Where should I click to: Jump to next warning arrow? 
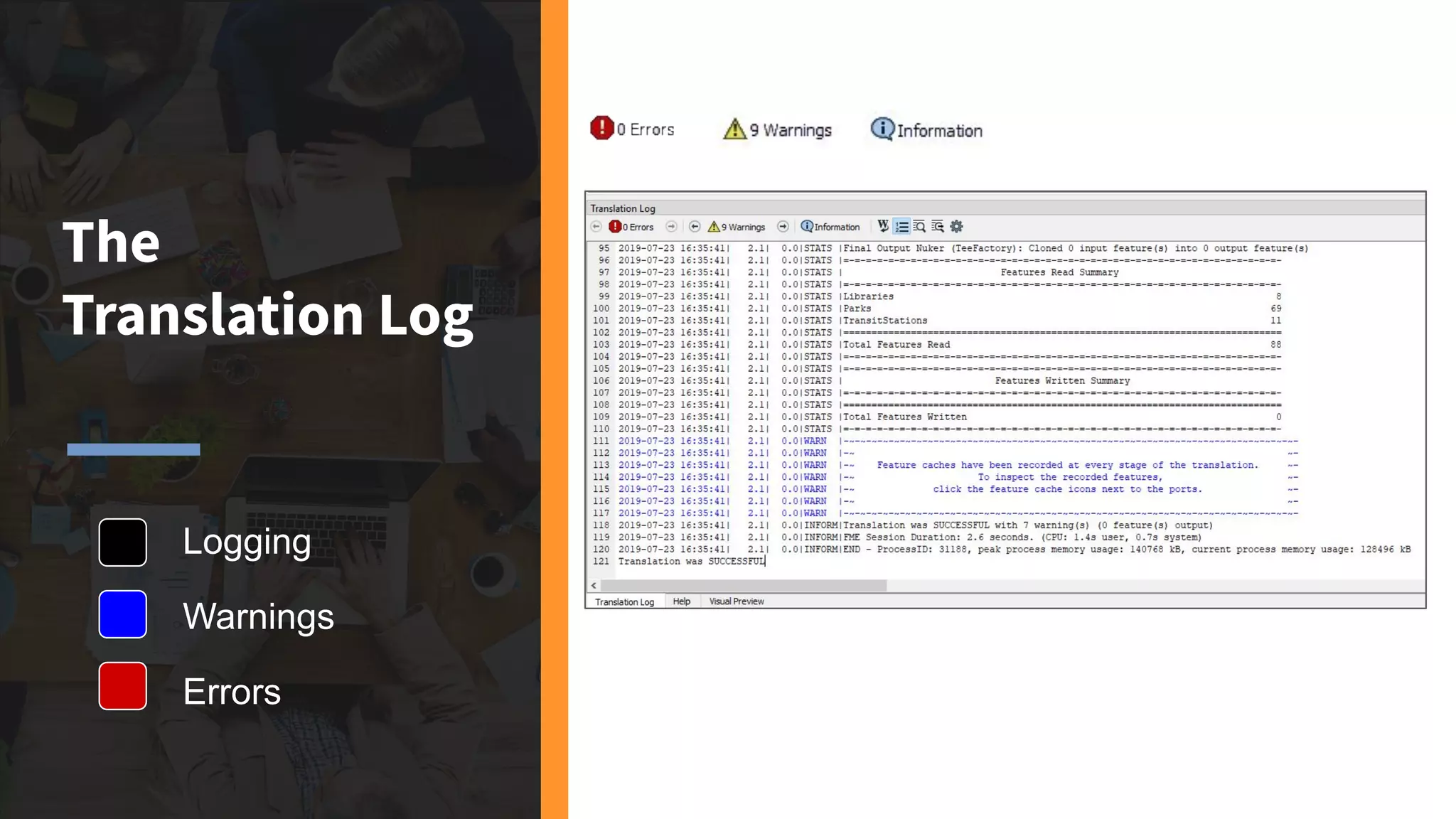(783, 227)
